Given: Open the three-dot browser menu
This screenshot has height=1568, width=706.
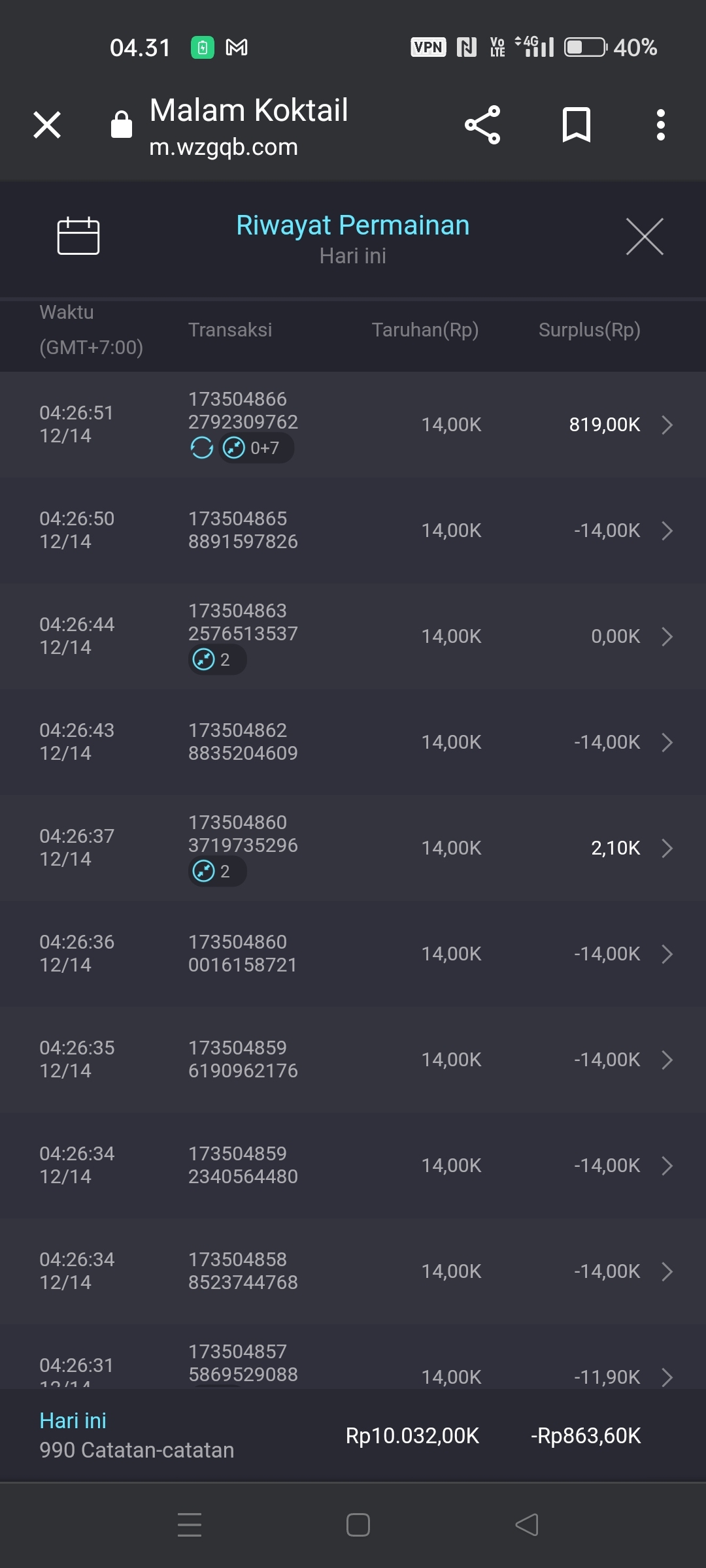Looking at the screenshot, I should (x=661, y=125).
